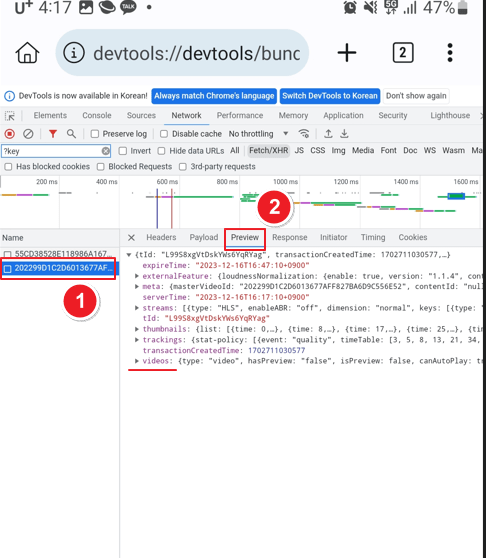The height and width of the screenshot is (558, 486).
Task: Toggle the network filter funnel icon
Action: (53, 134)
